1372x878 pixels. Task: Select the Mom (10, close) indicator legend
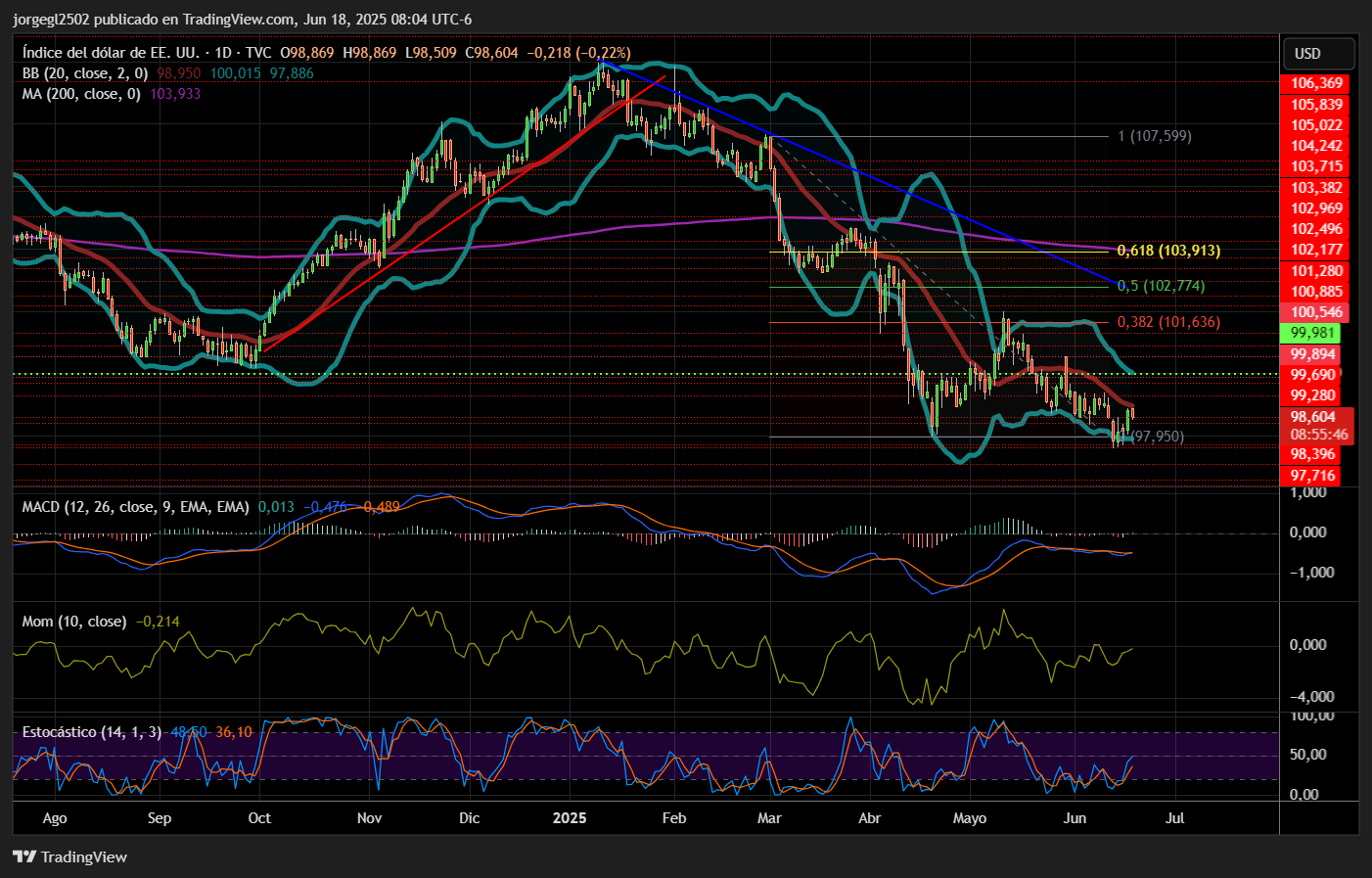point(74,622)
